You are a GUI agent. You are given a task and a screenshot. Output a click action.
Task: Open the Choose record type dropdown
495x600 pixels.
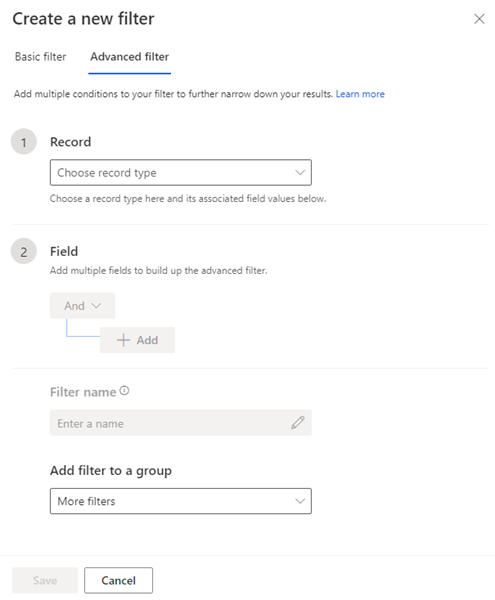pos(181,173)
